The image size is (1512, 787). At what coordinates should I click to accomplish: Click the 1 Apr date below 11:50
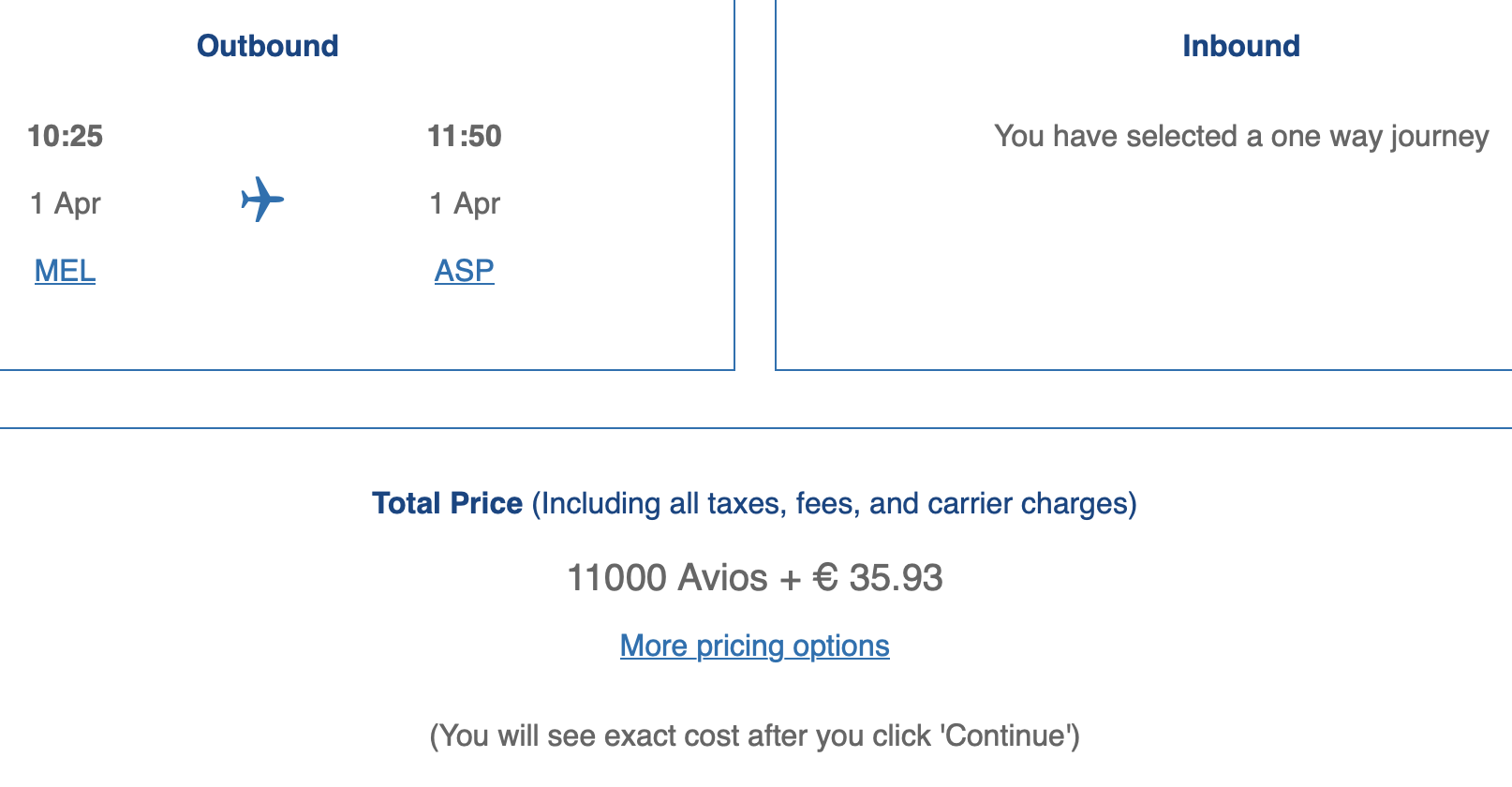pyautogui.click(x=464, y=203)
